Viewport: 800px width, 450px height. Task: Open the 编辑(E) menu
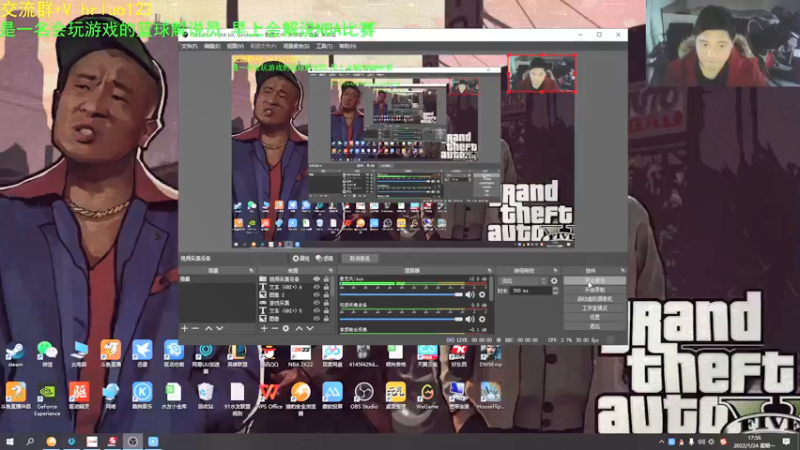[x=212, y=46]
